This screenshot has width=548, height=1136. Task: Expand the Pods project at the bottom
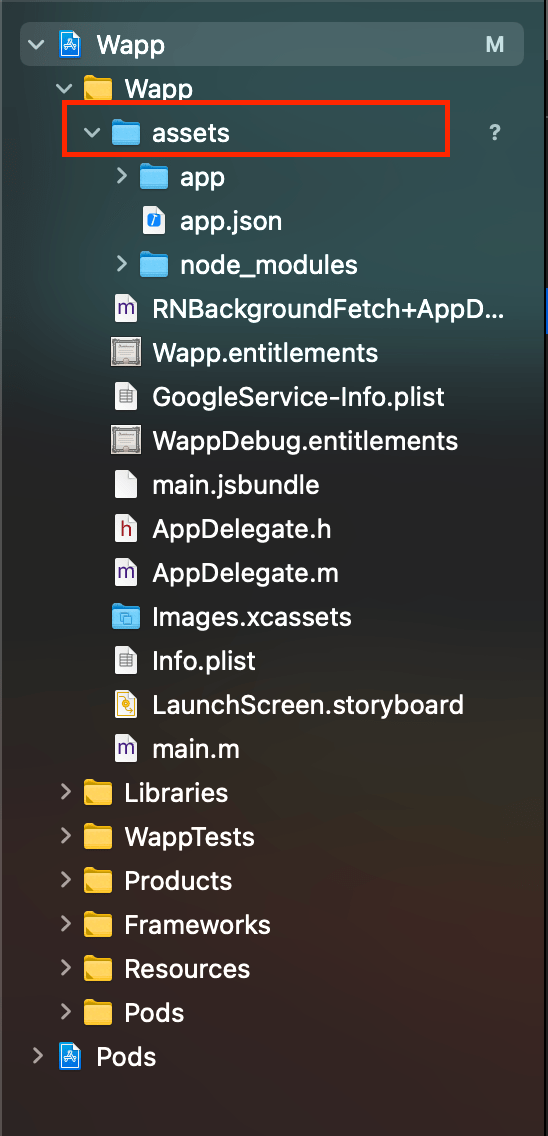[37, 1056]
